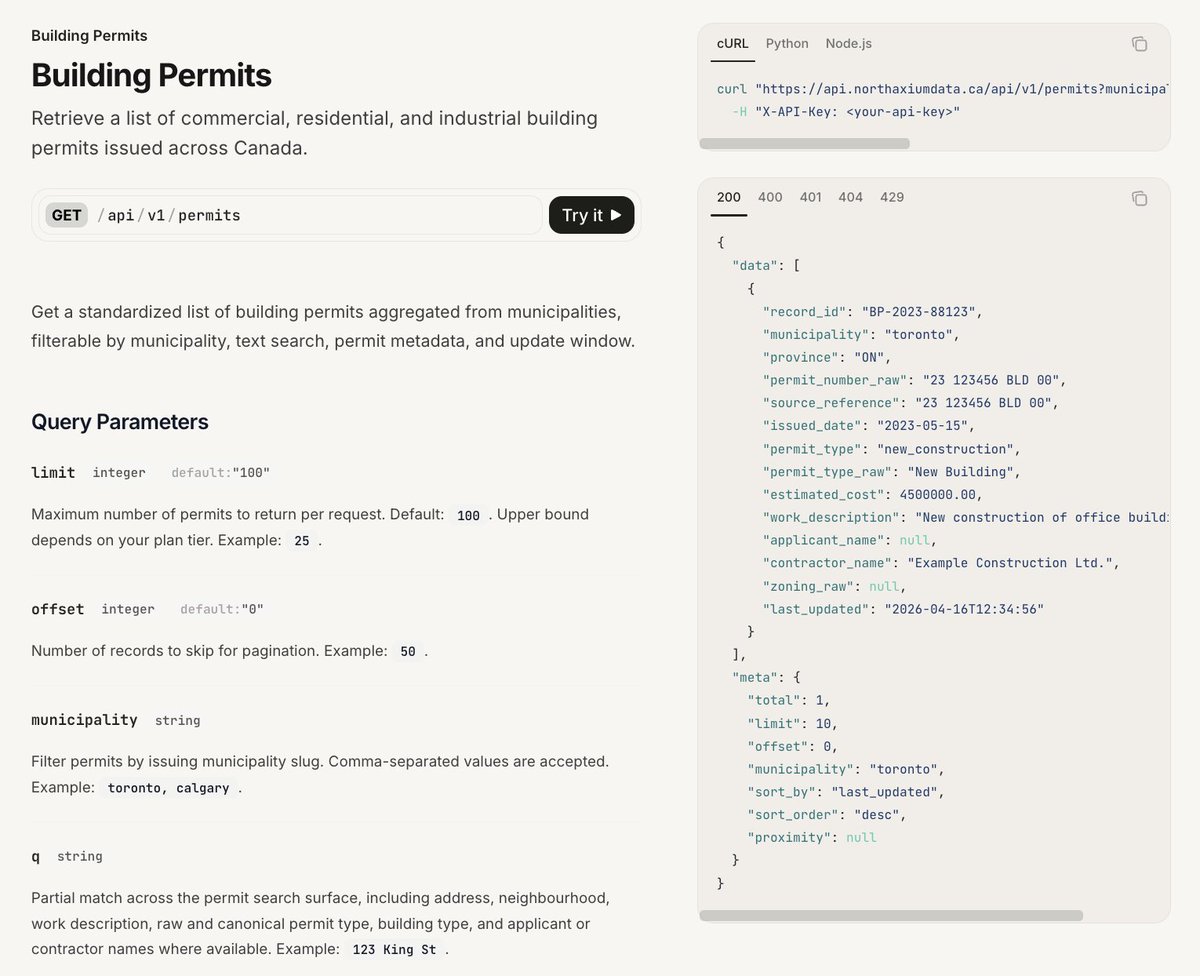1200x976 pixels.
Task: Click the proximity null value
Action: click(862, 837)
